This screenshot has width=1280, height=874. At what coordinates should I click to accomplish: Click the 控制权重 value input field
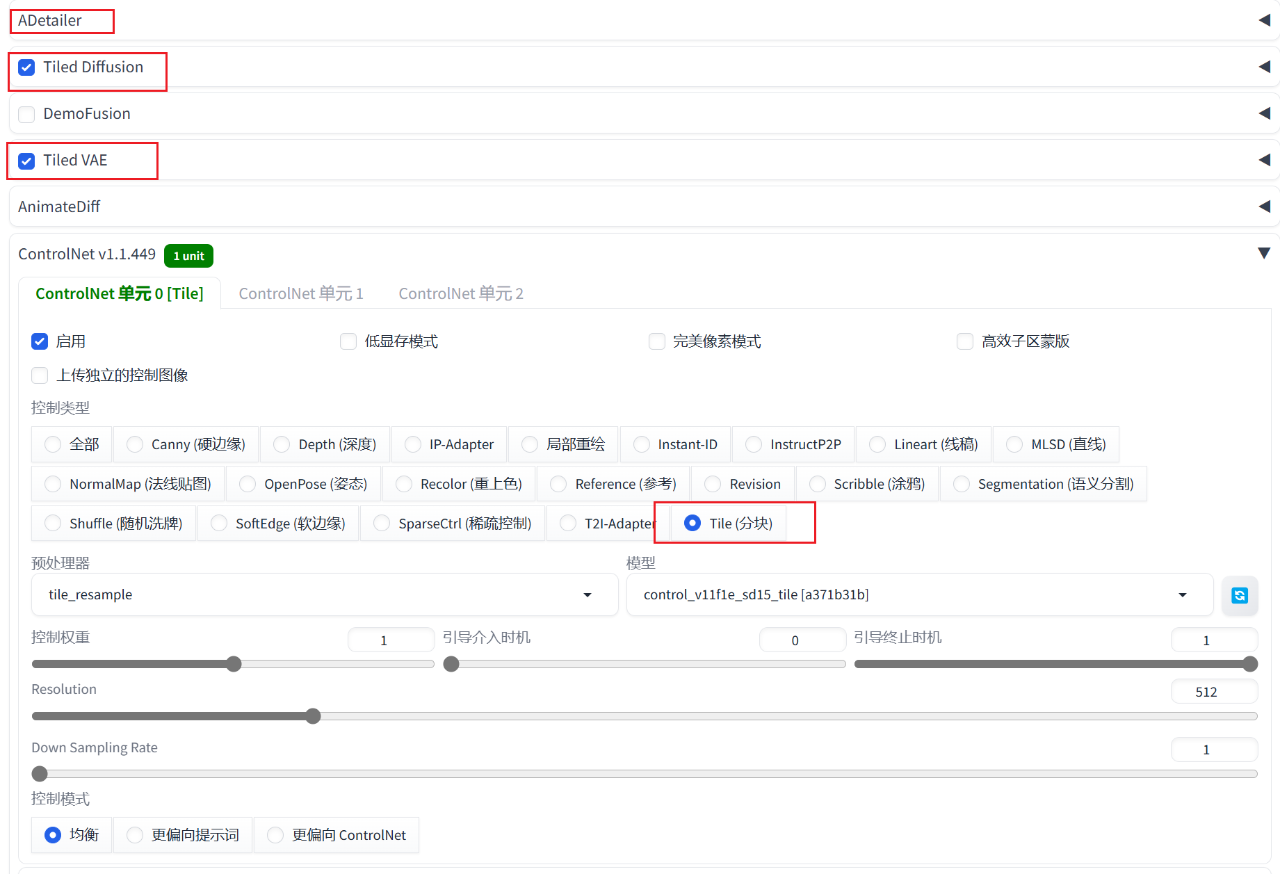(x=391, y=640)
